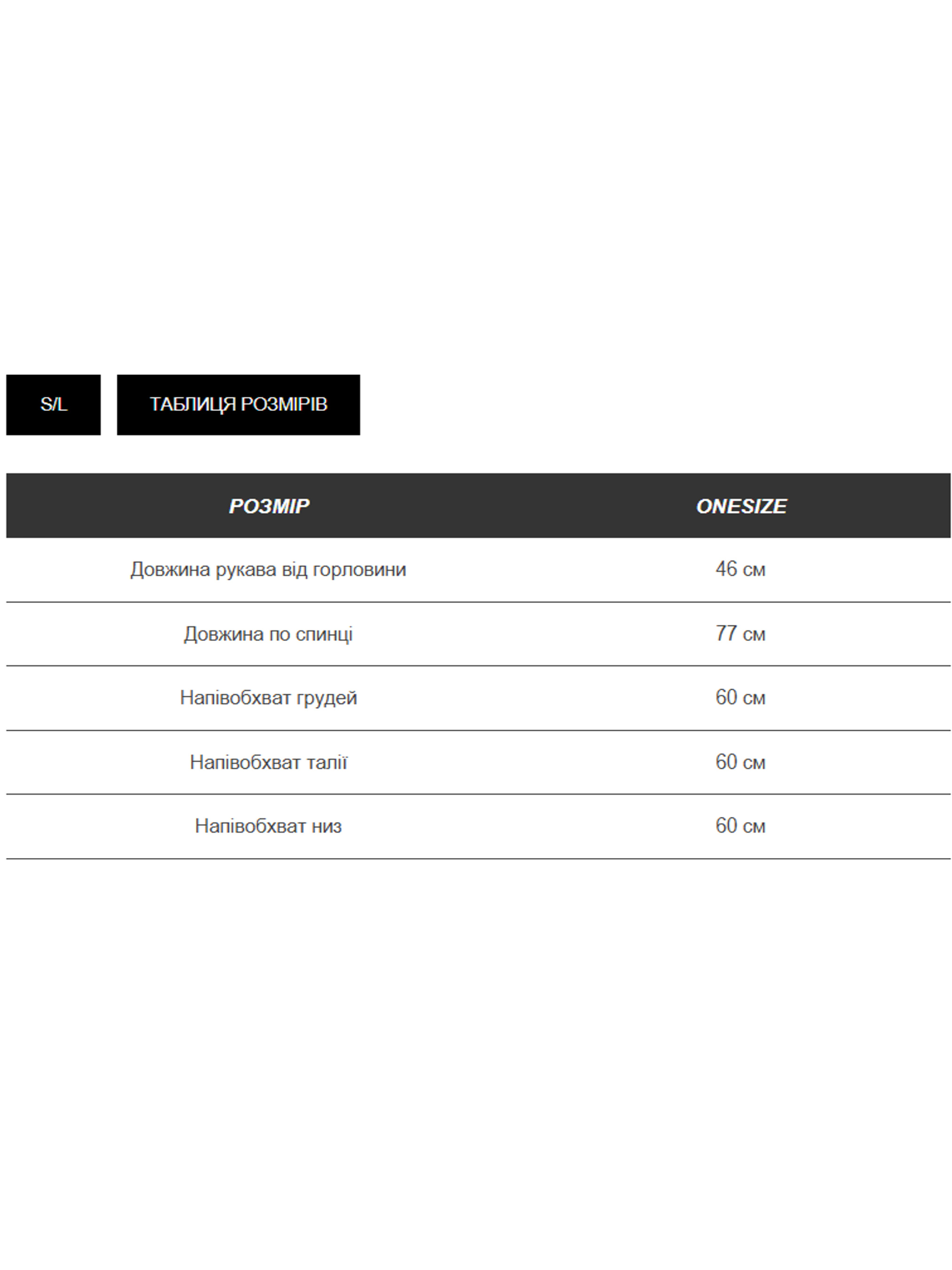
Task: Click the Напівобхват низ row label
Action: (268, 826)
